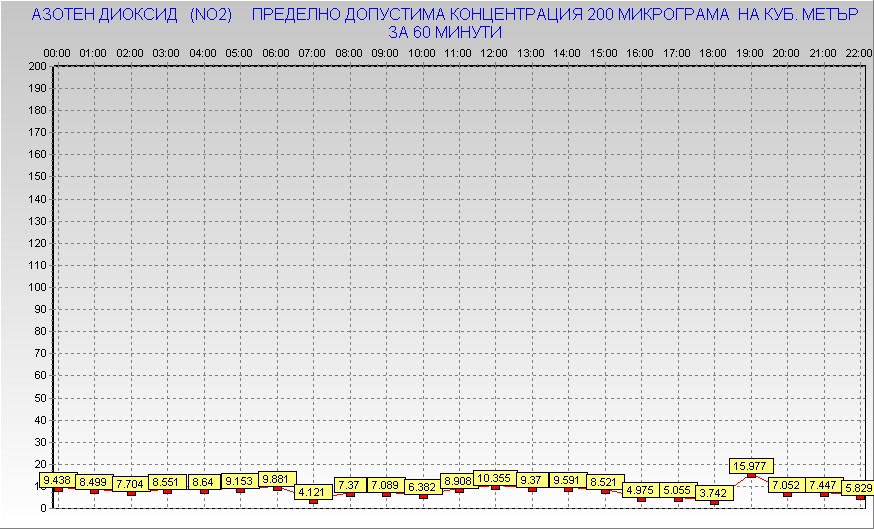Select the 9.438 first data label

[58, 481]
